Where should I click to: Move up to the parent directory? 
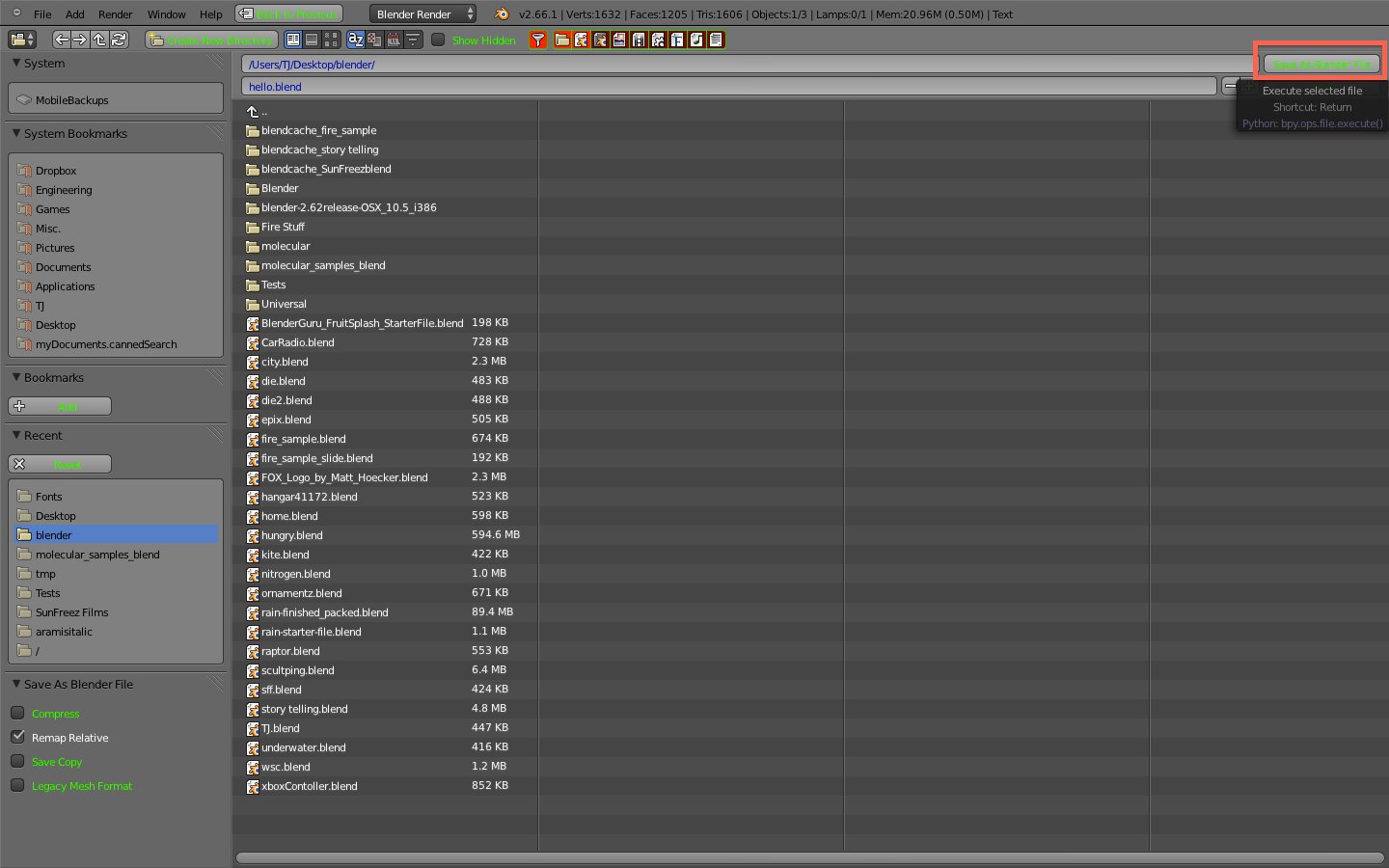pos(99,40)
